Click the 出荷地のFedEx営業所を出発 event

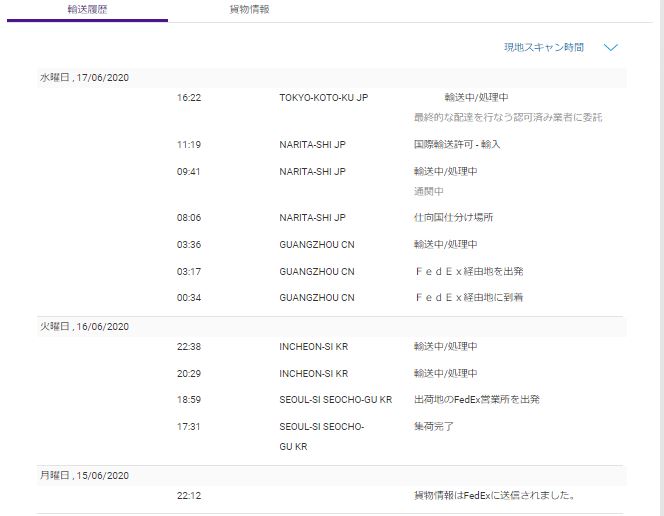pos(476,400)
